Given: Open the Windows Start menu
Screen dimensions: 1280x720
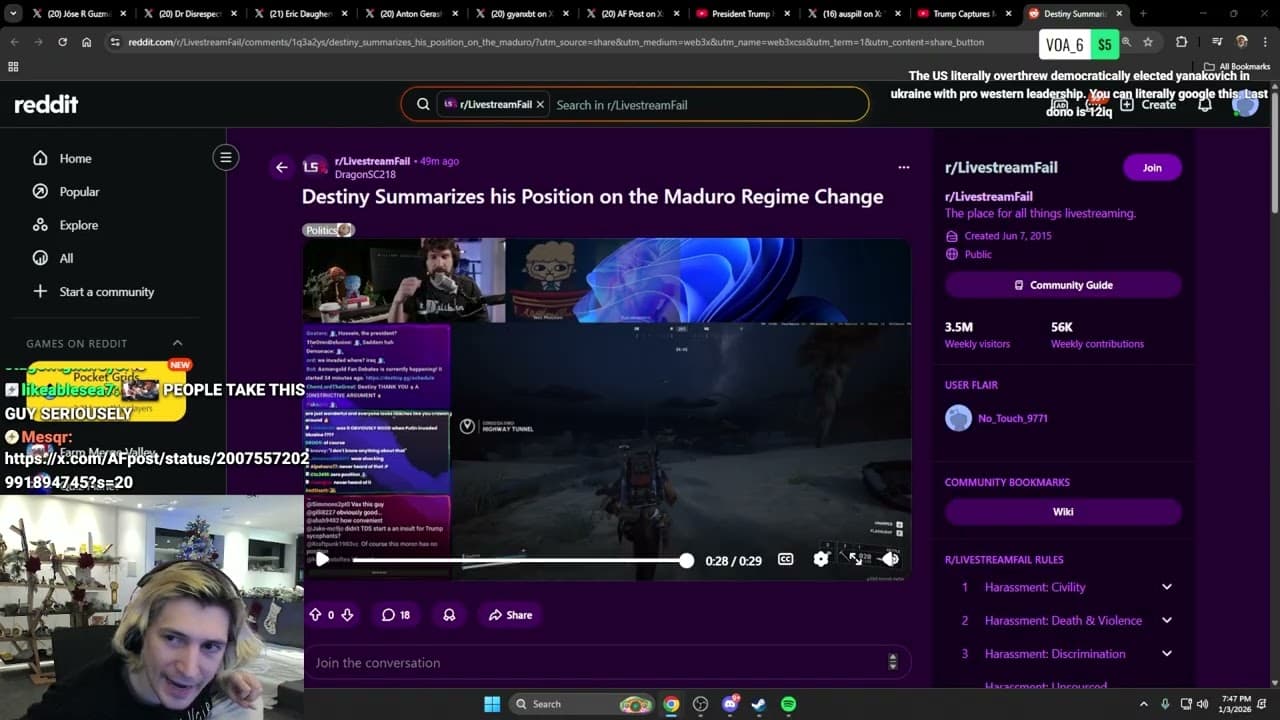Looking at the screenshot, I should point(492,704).
